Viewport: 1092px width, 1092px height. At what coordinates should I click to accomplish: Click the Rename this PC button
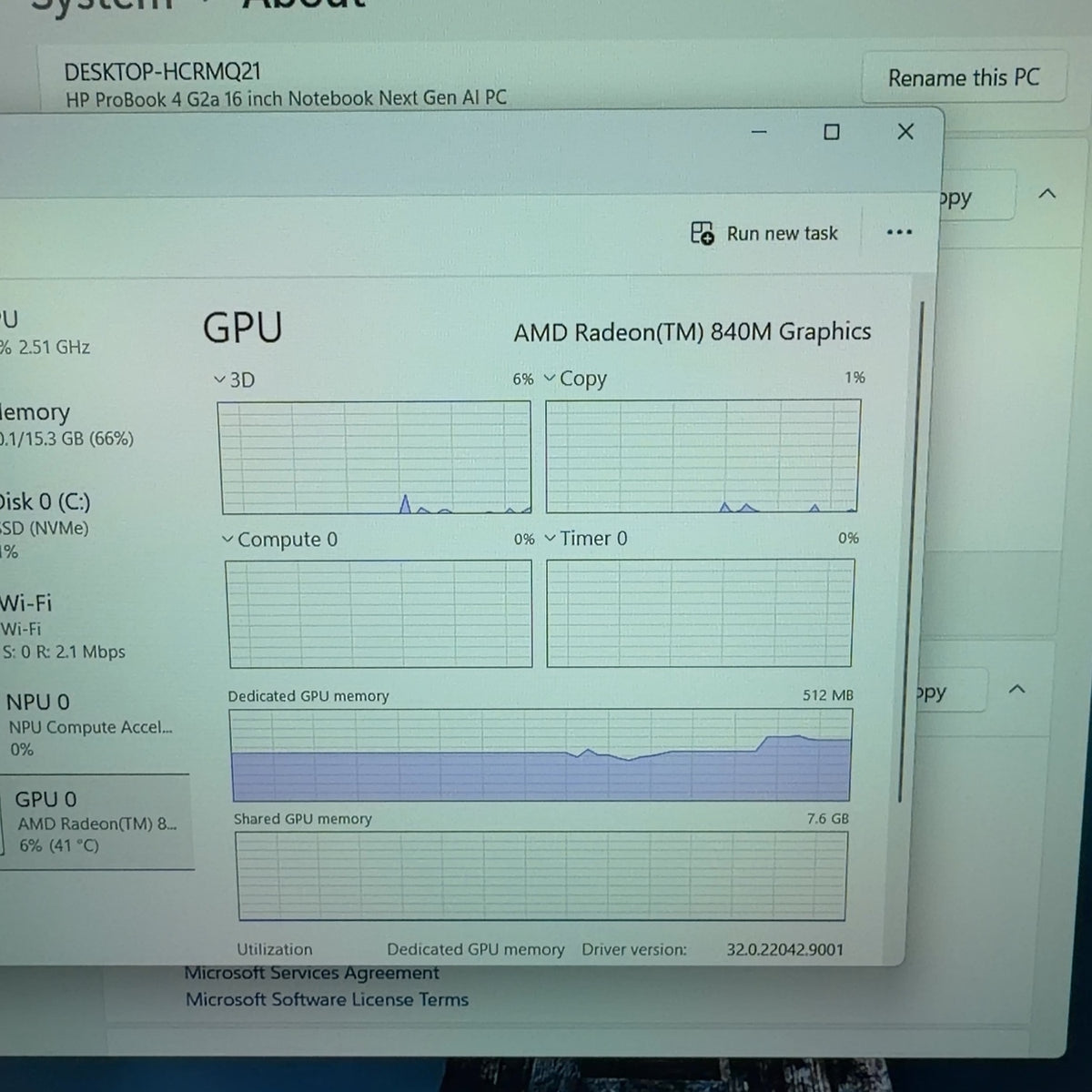click(x=964, y=78)
